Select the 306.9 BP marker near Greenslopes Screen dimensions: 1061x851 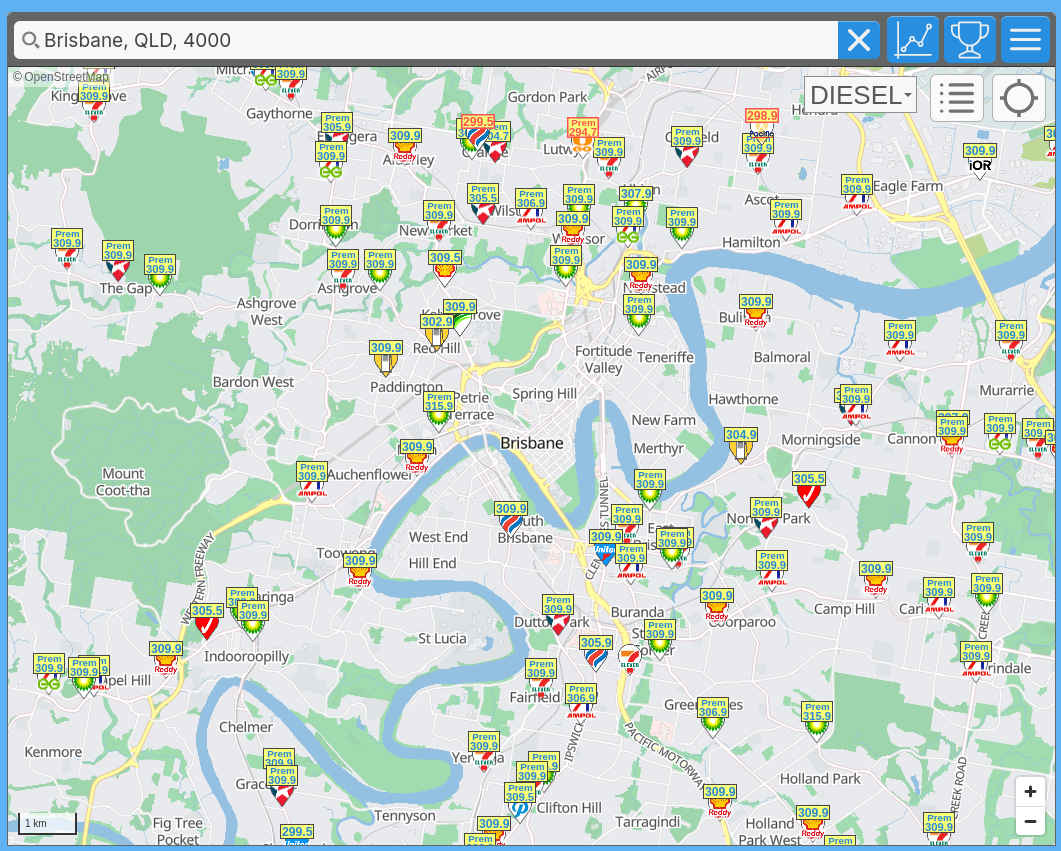coord(713,717)
